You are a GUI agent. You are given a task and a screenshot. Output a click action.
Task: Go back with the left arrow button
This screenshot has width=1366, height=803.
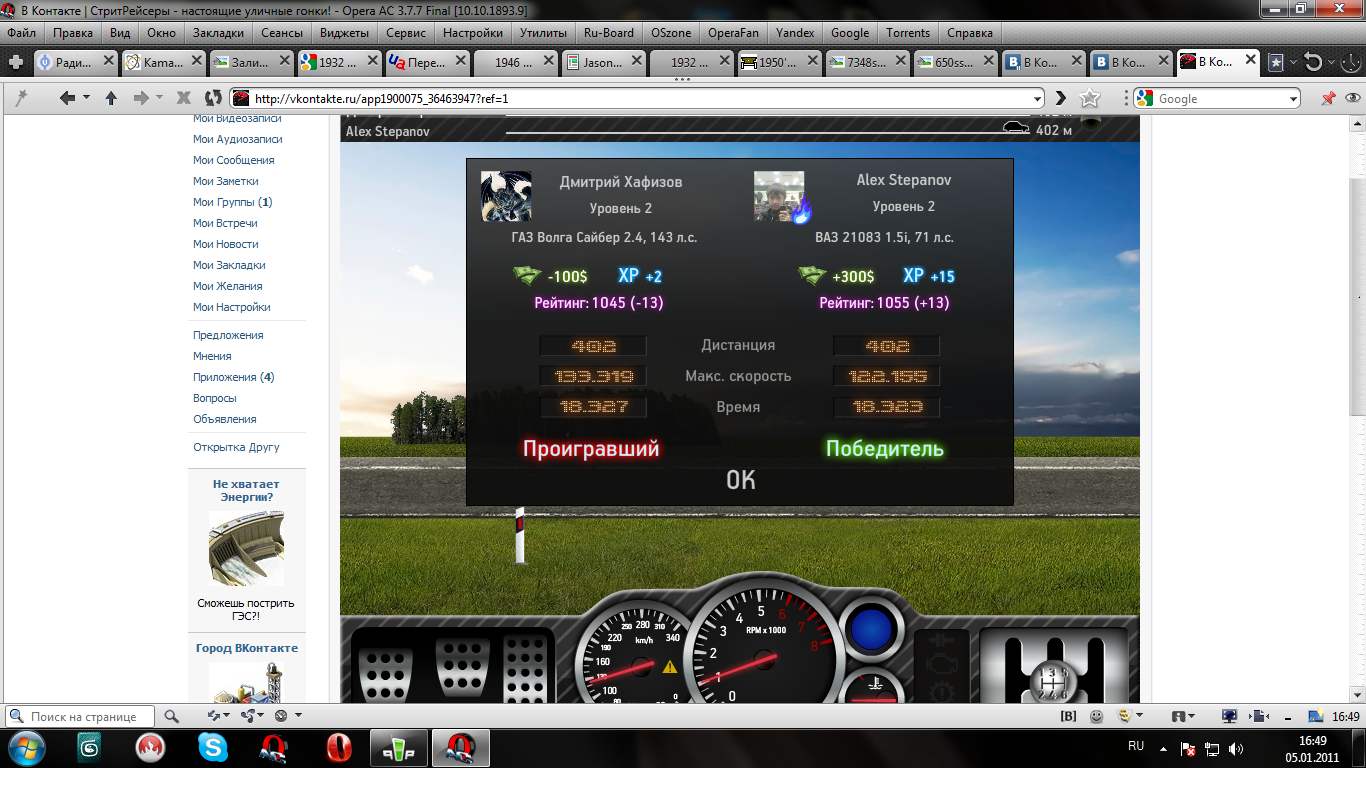pyautogui.click(x=67, y=98)
